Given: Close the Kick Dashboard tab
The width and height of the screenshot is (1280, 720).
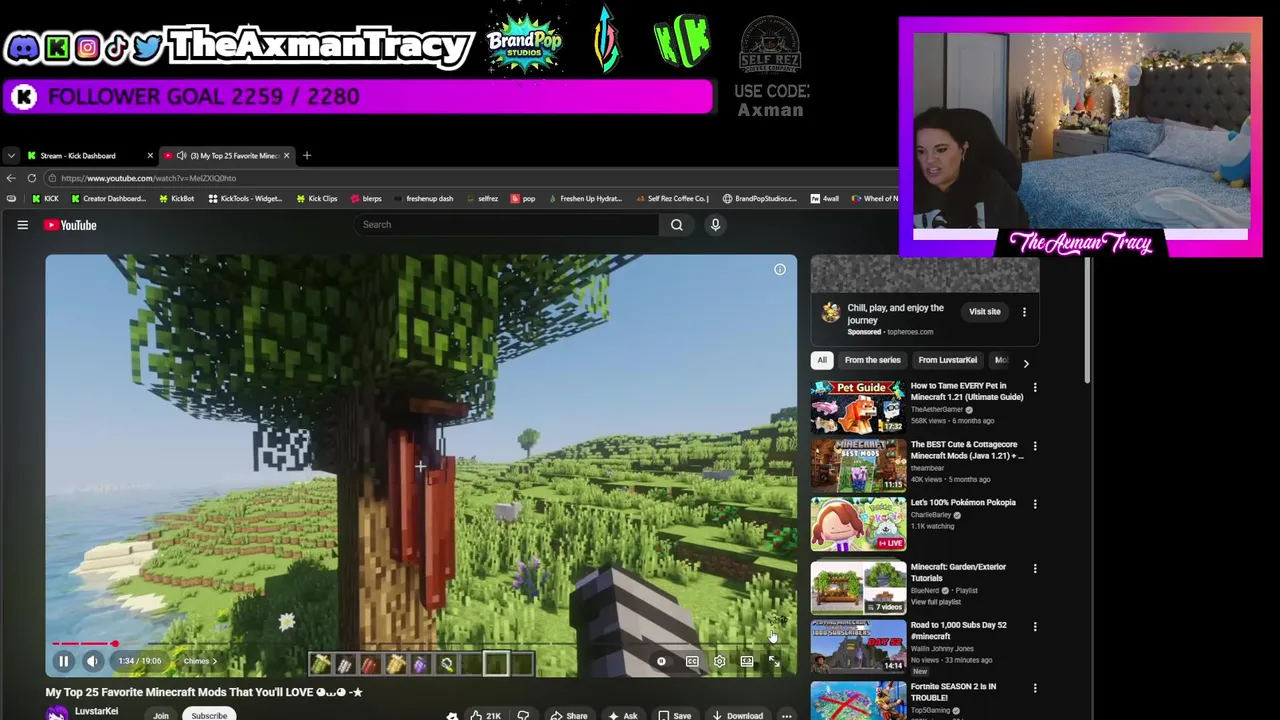Looking at the screenshot, I should [150, 156].
